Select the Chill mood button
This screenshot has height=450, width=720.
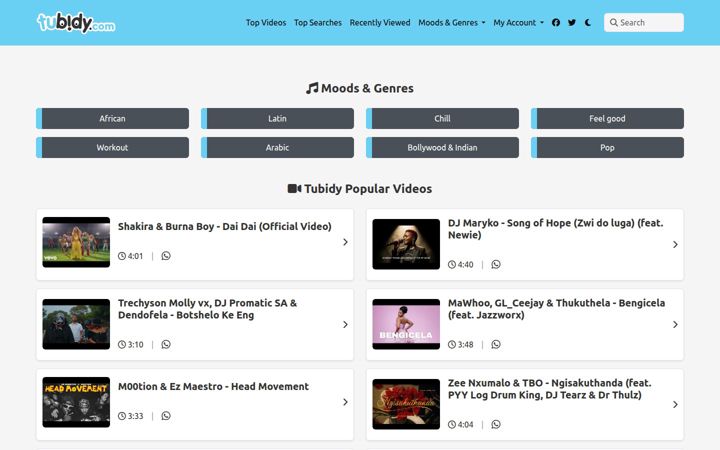click(x=442, y=118)
